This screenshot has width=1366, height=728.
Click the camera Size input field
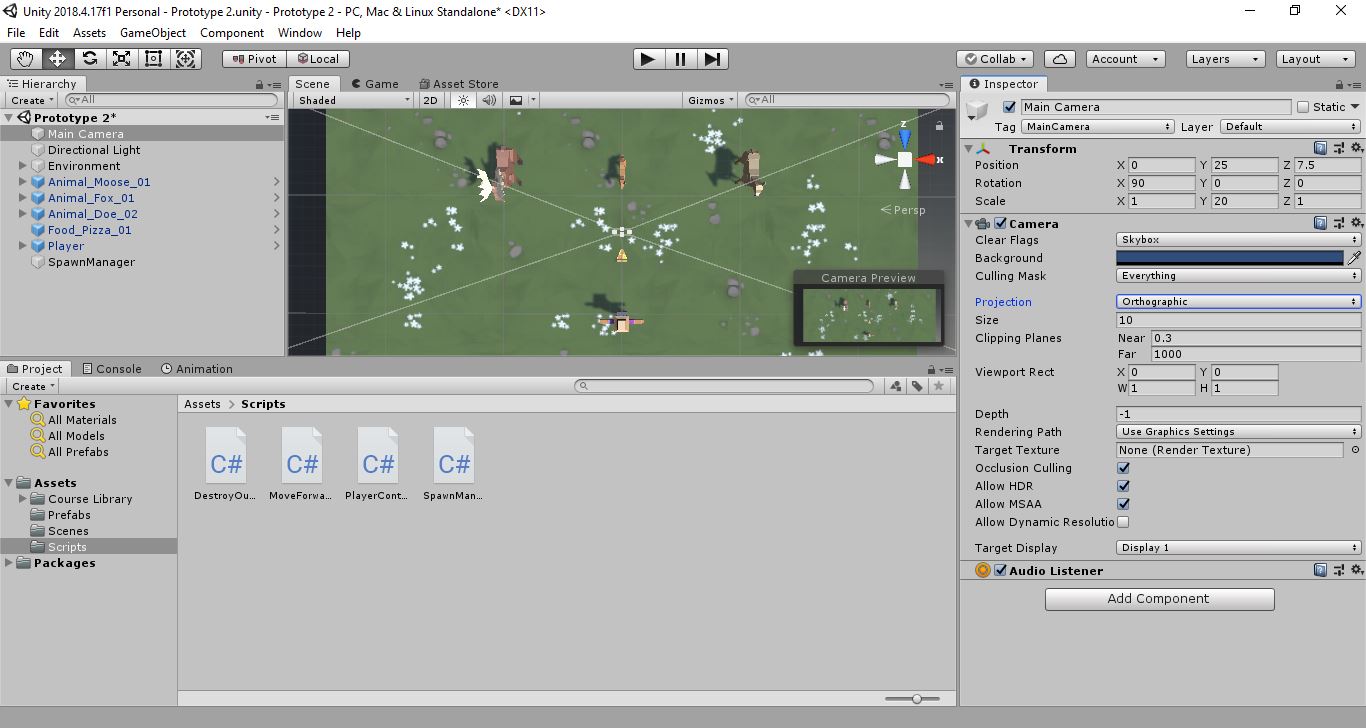[x=1238, y=320]
